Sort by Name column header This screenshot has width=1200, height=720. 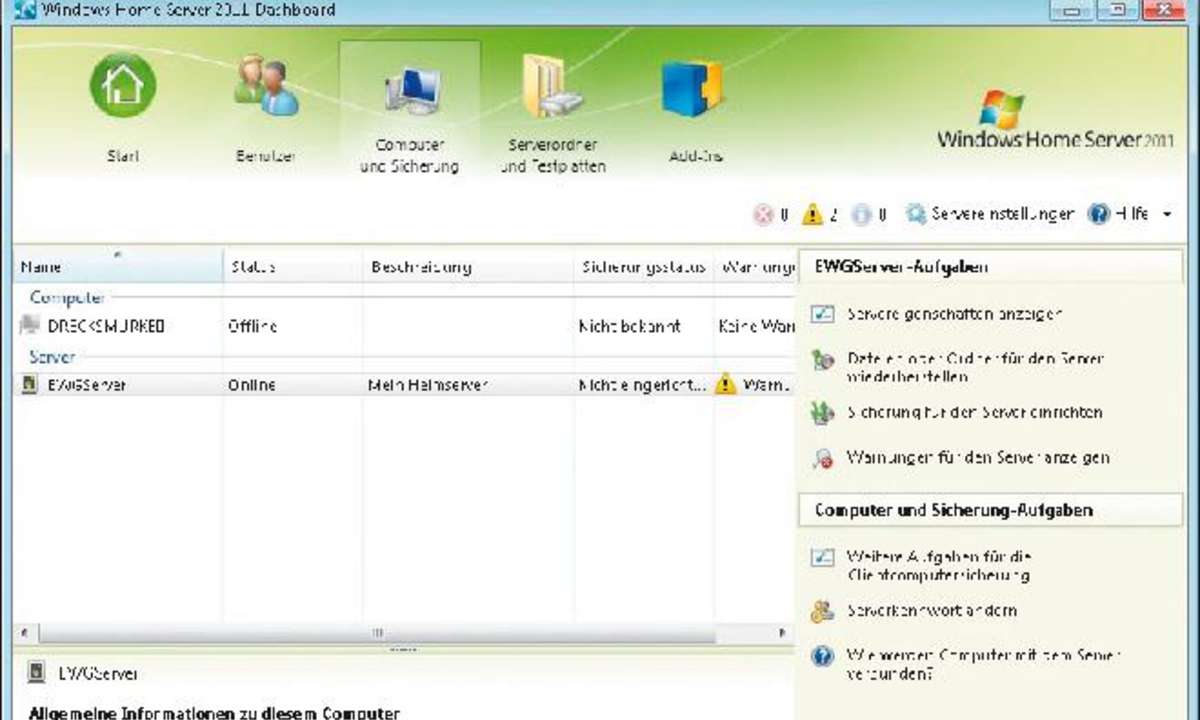click(x=118, y=267)
